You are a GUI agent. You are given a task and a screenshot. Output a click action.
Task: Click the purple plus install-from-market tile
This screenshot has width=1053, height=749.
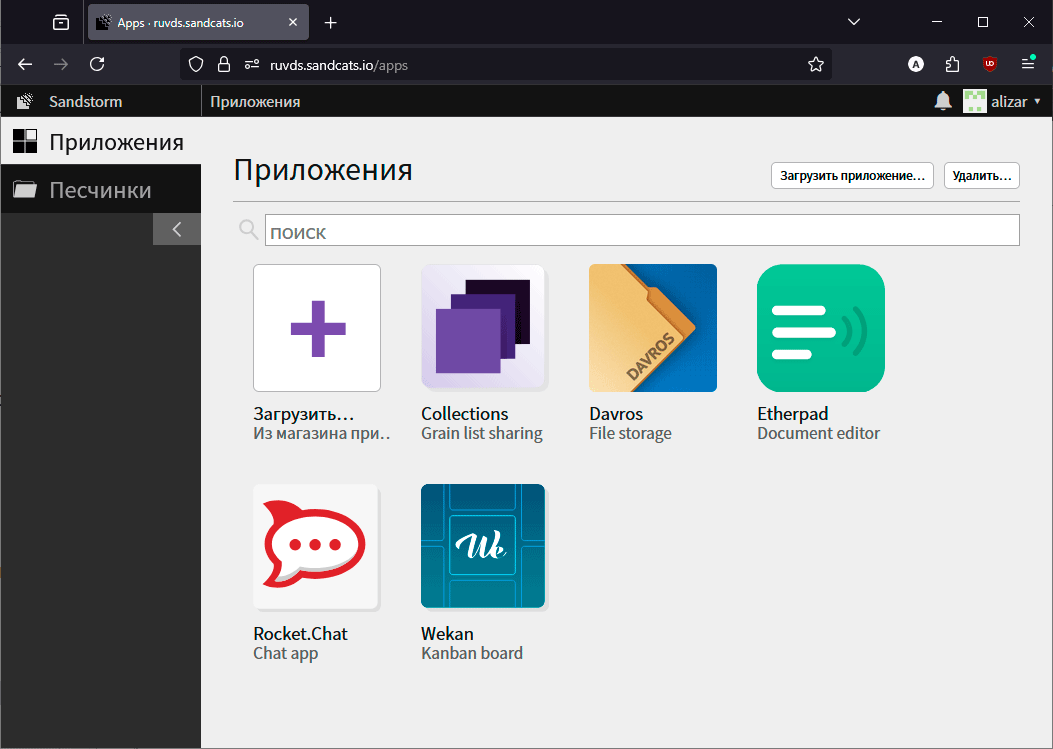point(317,328)
